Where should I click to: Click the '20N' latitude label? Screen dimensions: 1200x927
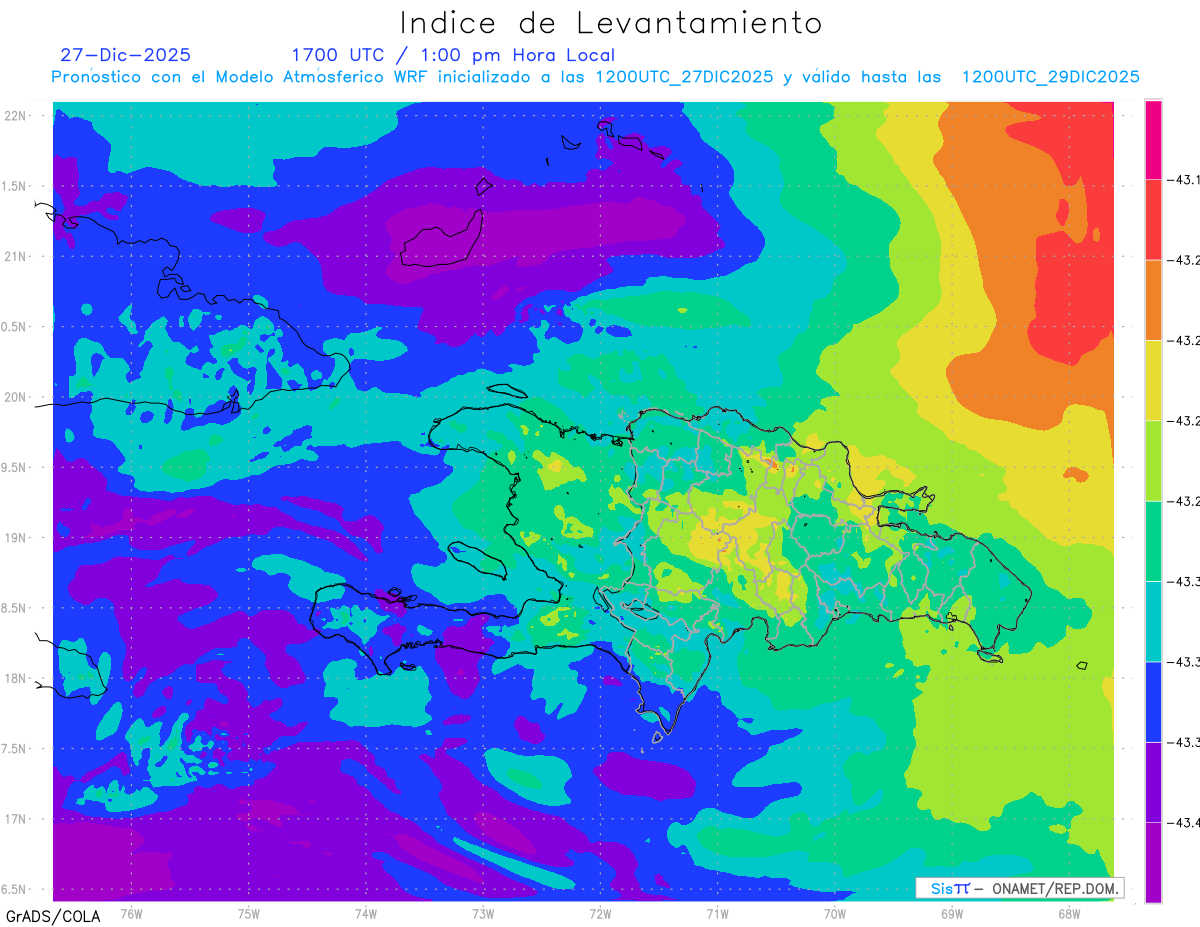point(16,397)
